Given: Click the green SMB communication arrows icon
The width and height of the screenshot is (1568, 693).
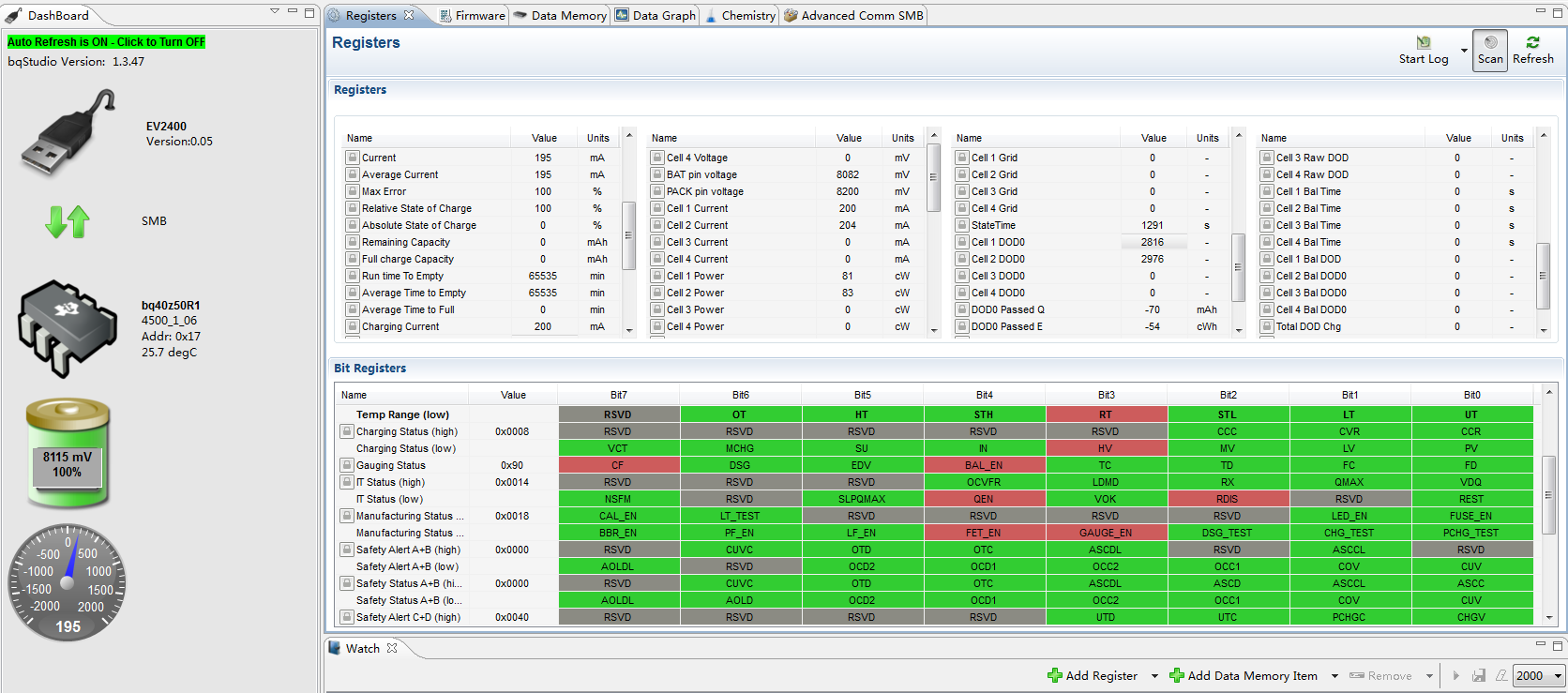Looking at the screenshot, I should (x=68, y=221).
